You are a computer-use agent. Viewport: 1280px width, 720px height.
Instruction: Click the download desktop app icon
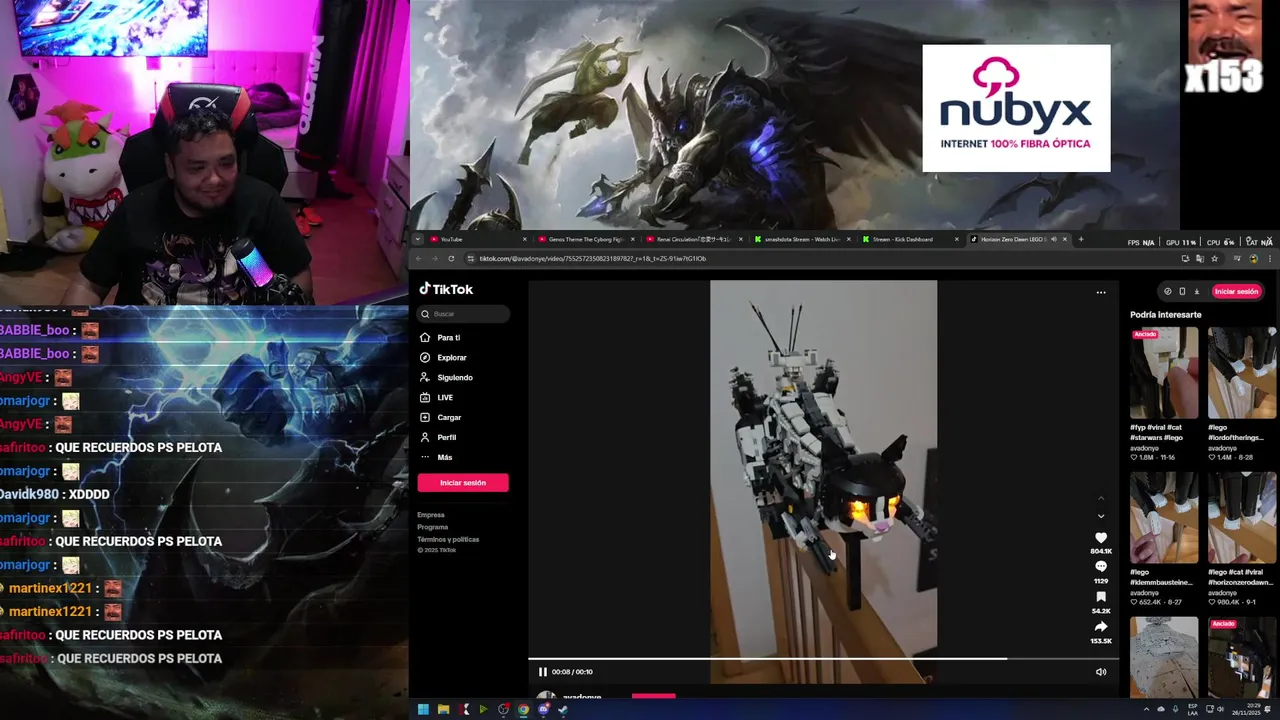coord(1197,291)
